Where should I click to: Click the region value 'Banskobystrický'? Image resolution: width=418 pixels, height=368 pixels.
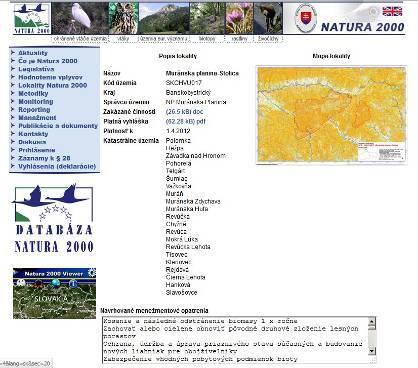click(188, 93)
